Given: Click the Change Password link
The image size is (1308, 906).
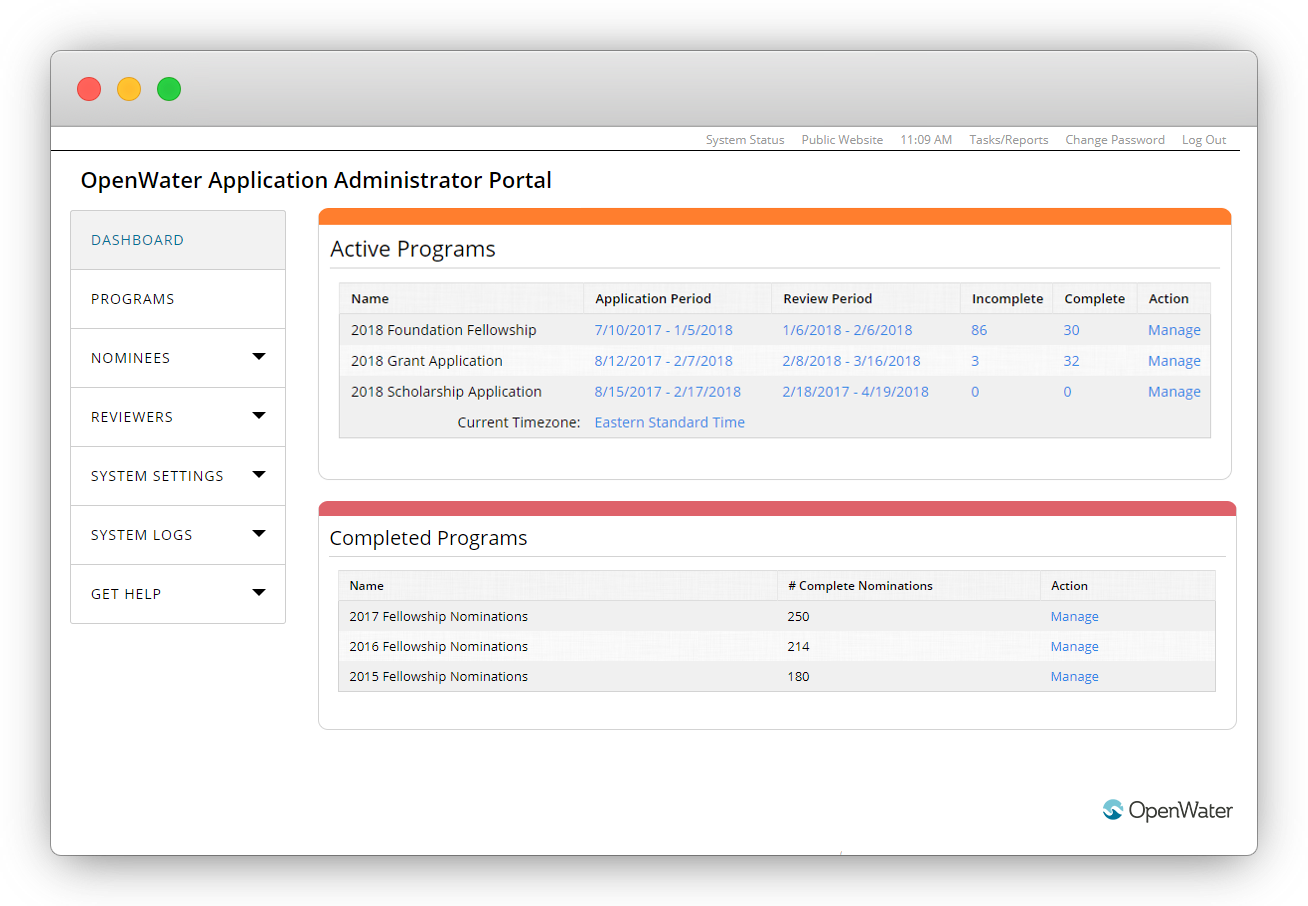Looking at the screenshot, I should tap(1115, 140).
